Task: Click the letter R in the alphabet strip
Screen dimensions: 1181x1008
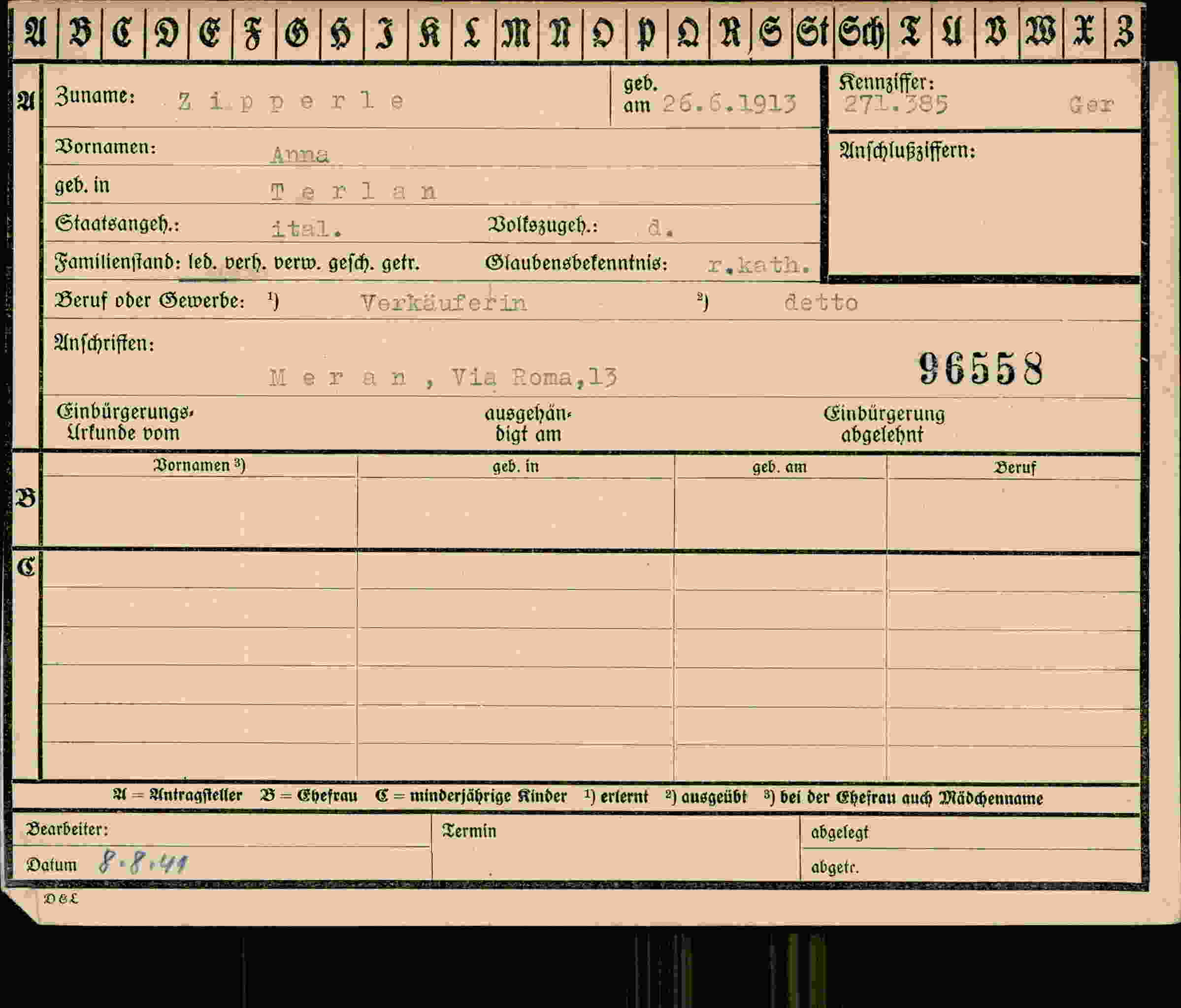Action: click(x=730, y=32)
